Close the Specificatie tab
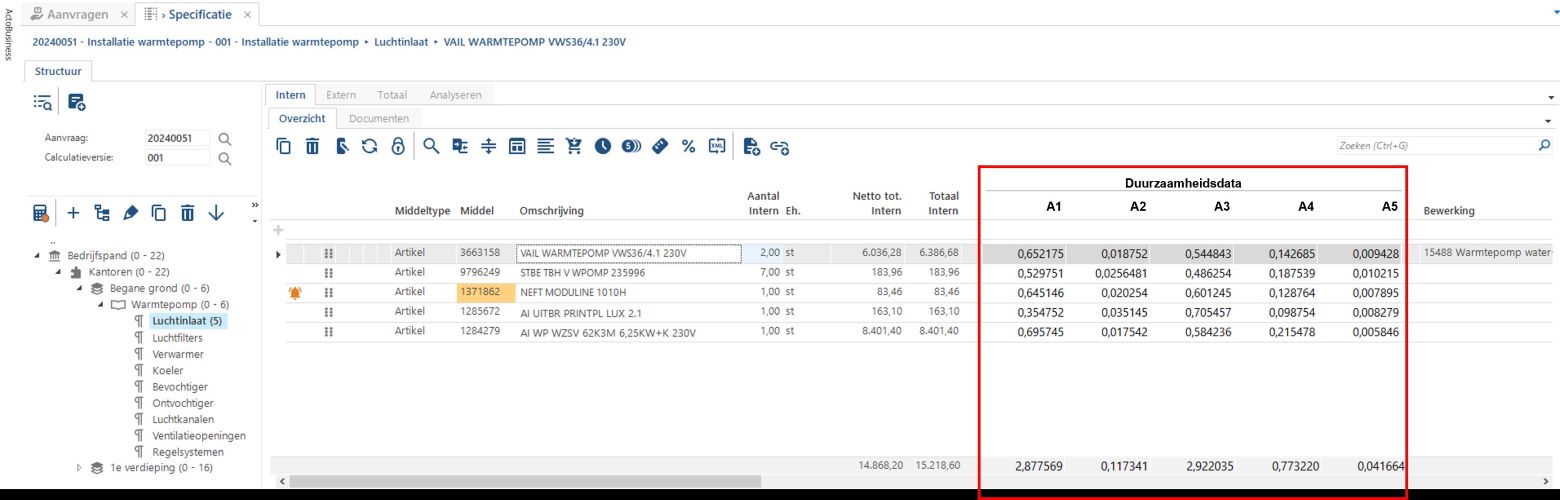Viewport: 1560px width, 500px height. coord(247,15)
